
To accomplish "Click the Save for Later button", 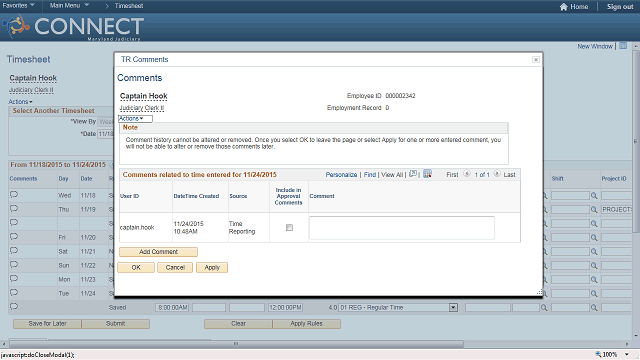I will [x=47, y=324].
